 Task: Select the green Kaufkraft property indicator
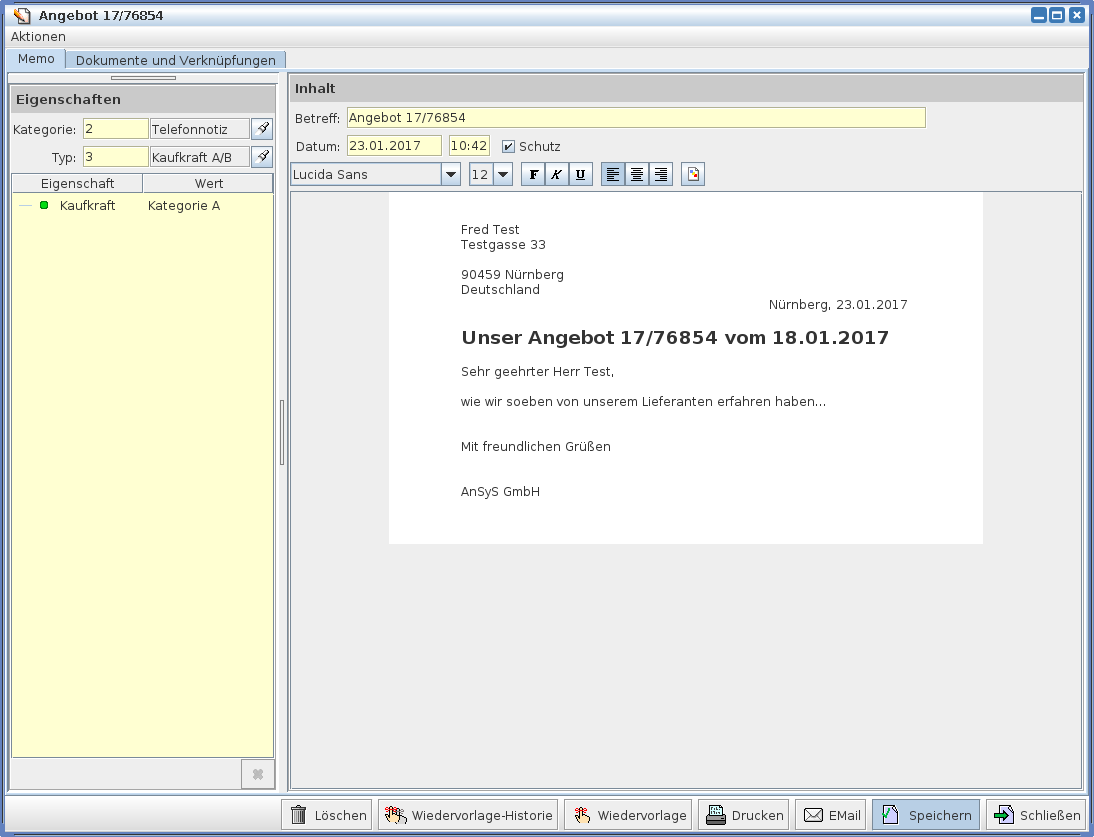[x=44, y=205]
